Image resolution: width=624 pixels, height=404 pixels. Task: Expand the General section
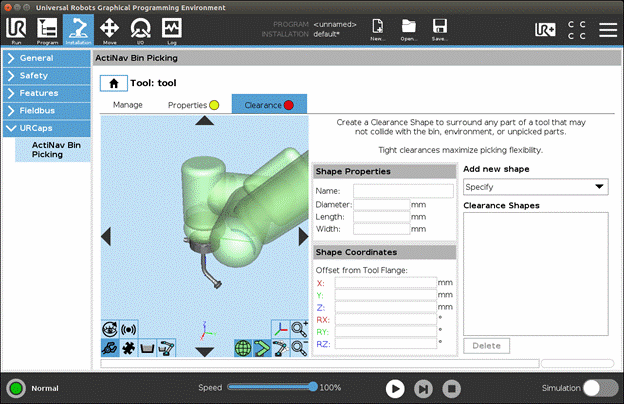pos(47,58)
